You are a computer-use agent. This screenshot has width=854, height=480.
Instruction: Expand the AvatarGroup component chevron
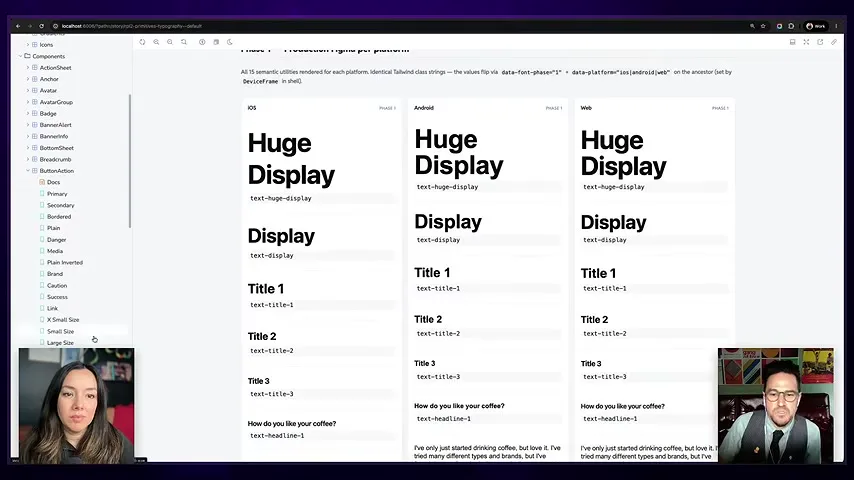click(x=28, y=102)
